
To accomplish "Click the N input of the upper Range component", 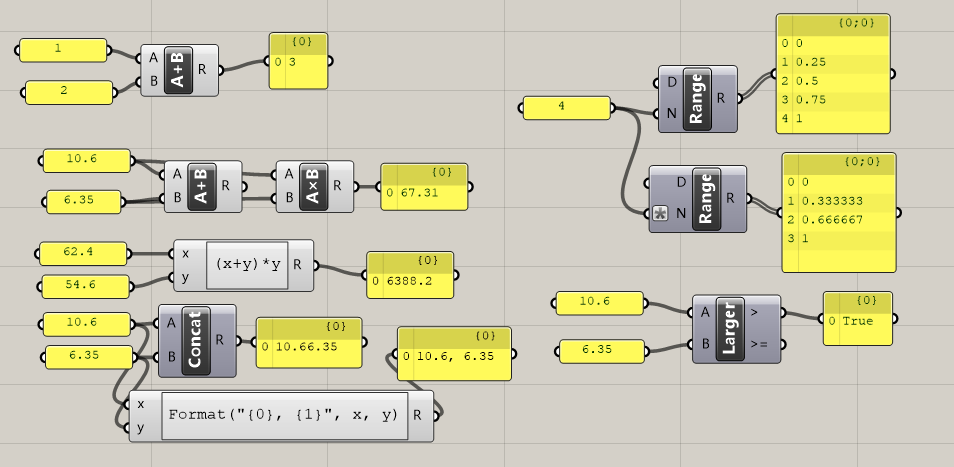I will pyautogui.click(x=672, y=113).
